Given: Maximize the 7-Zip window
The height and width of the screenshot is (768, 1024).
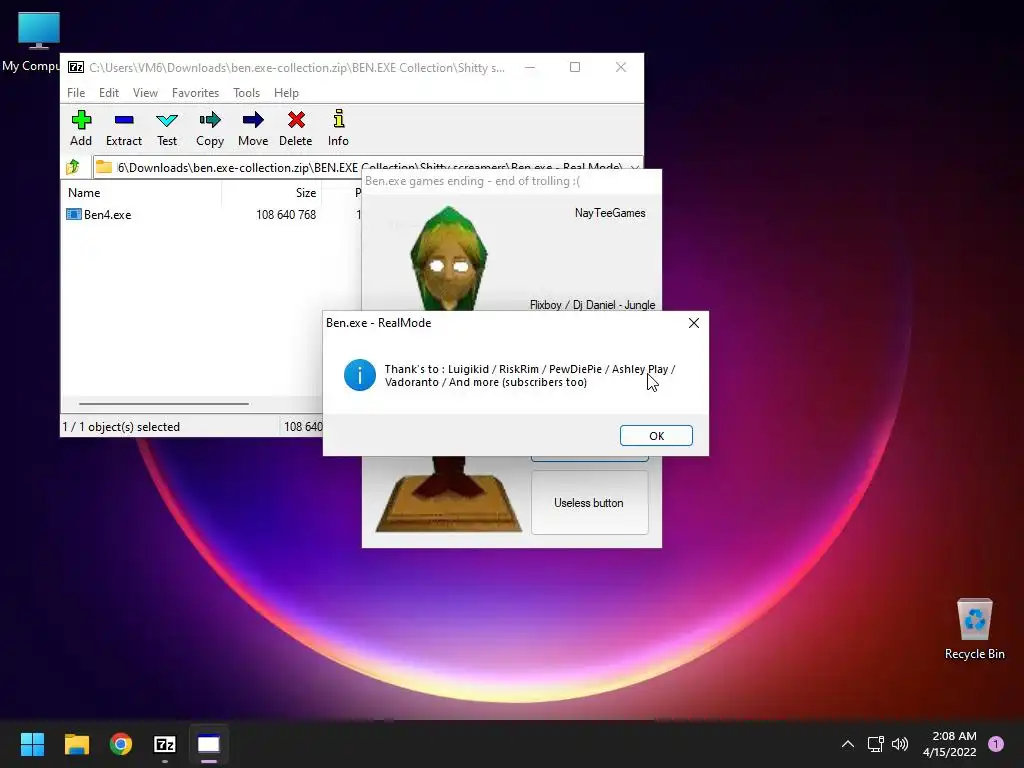Looking at the screenshot, I should pyautogui.click(x=575, y=67).
